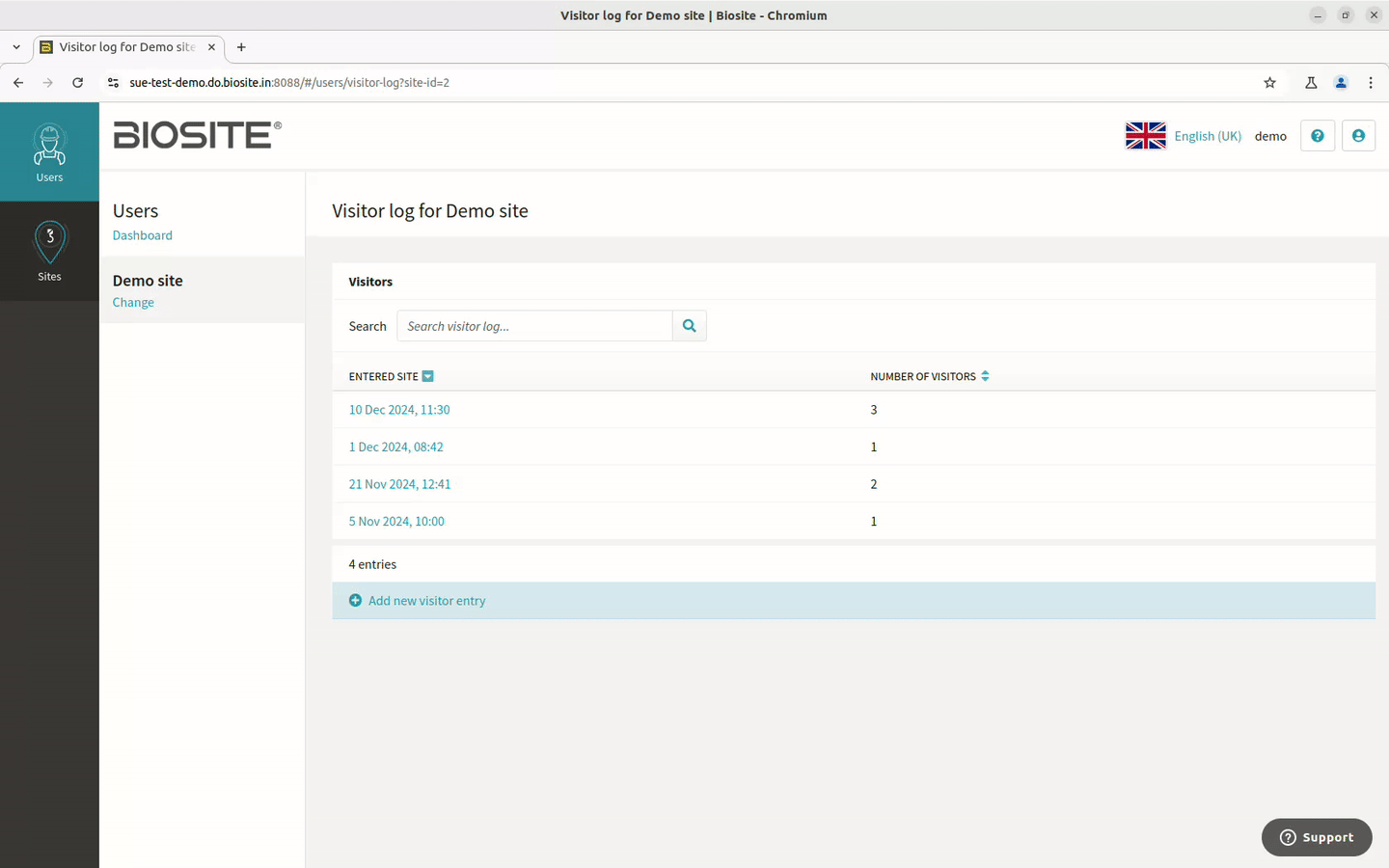Click Change to switch site
1389x868 pixels.
(x=133, y=303)
